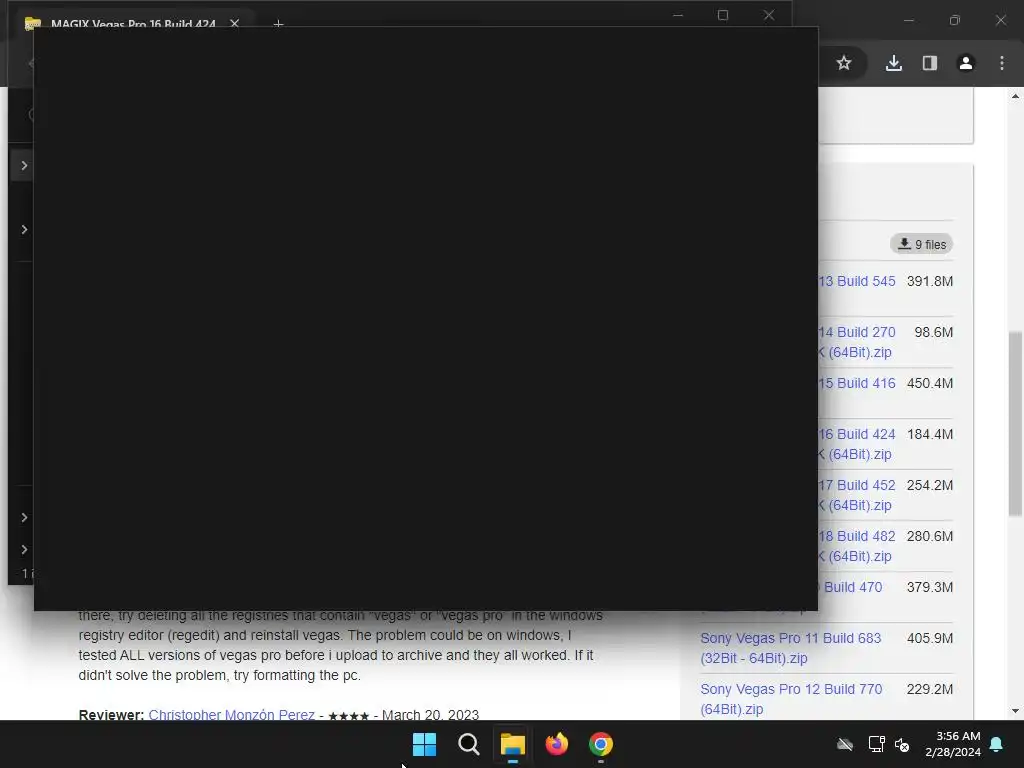Download Sony Vegas Pro 12 Build 770 zip
The image size is (1024, 768).
coord(791,699)
